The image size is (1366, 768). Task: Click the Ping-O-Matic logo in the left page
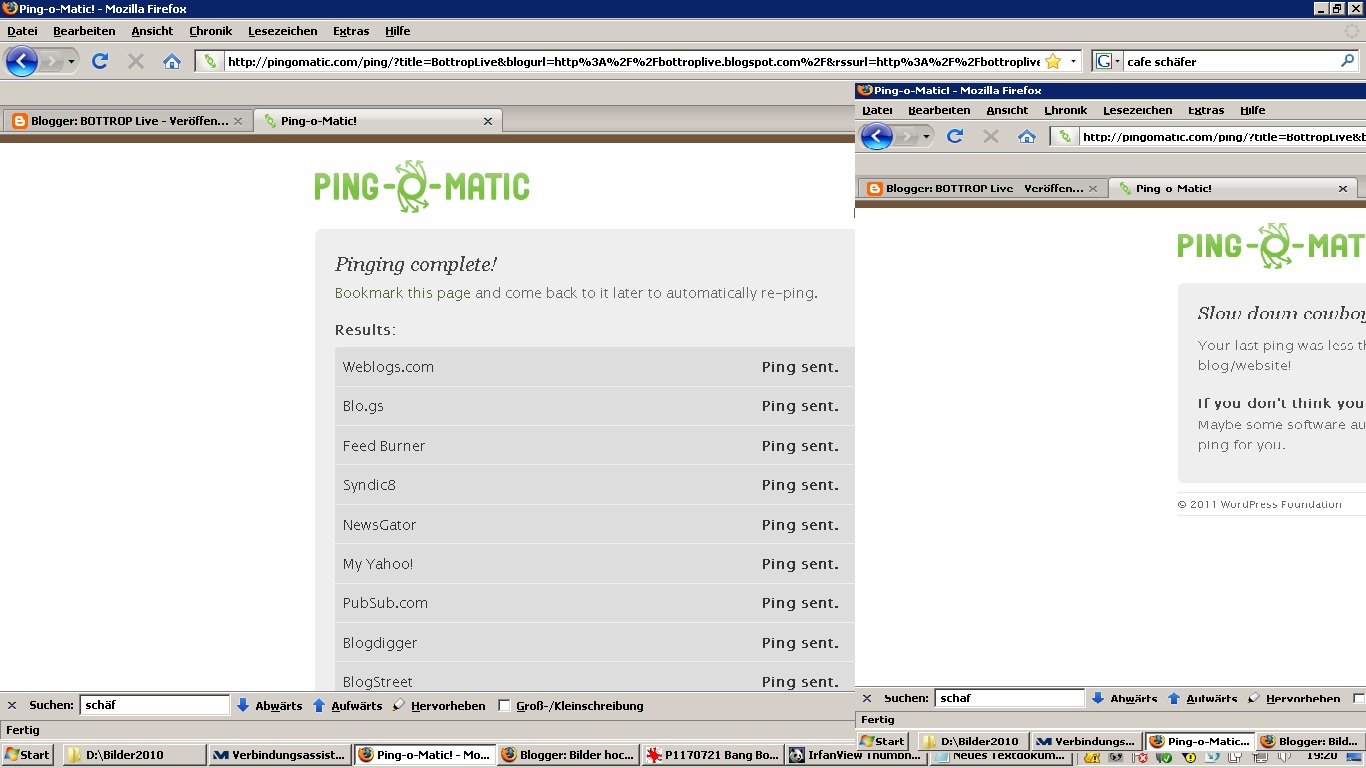[x=422, y=187]
